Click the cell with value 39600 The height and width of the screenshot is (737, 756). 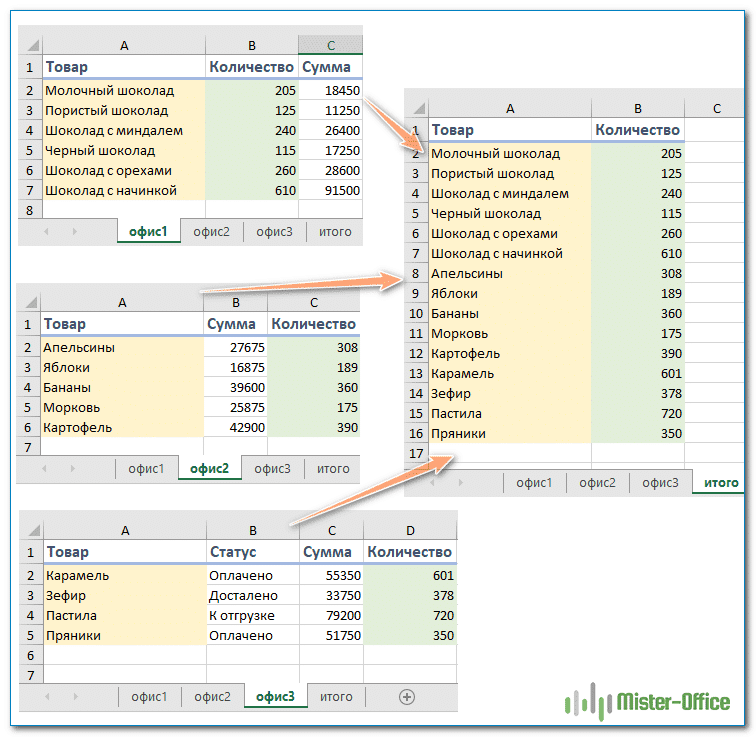[236, 388]
